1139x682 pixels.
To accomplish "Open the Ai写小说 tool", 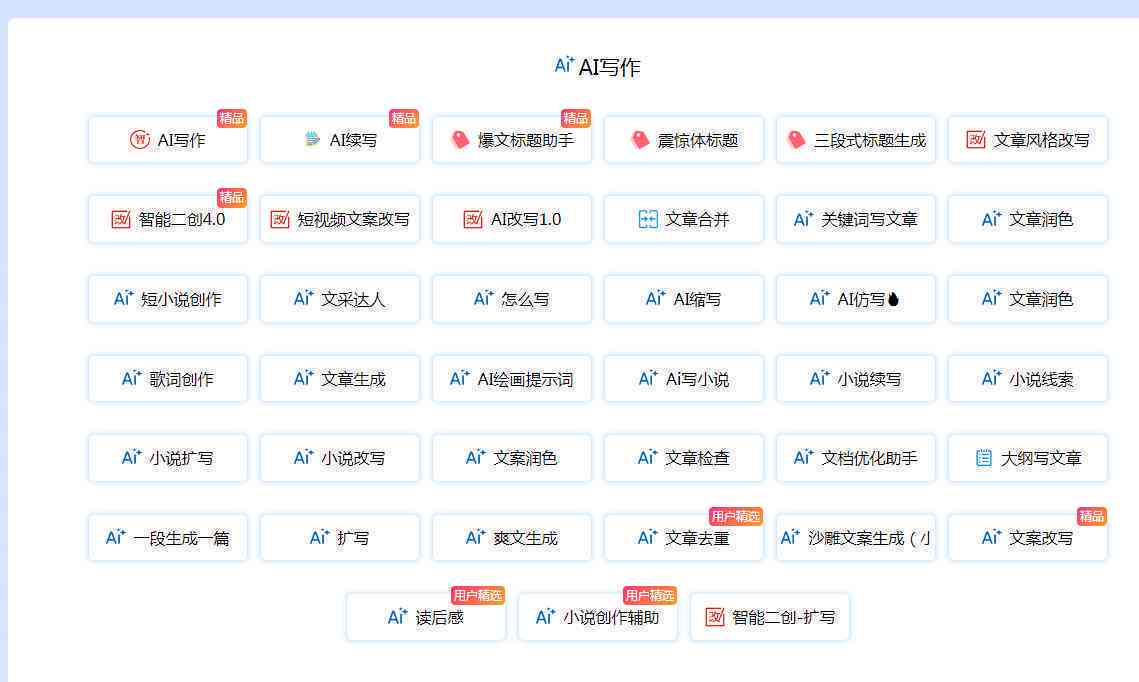I will point(684,378).
